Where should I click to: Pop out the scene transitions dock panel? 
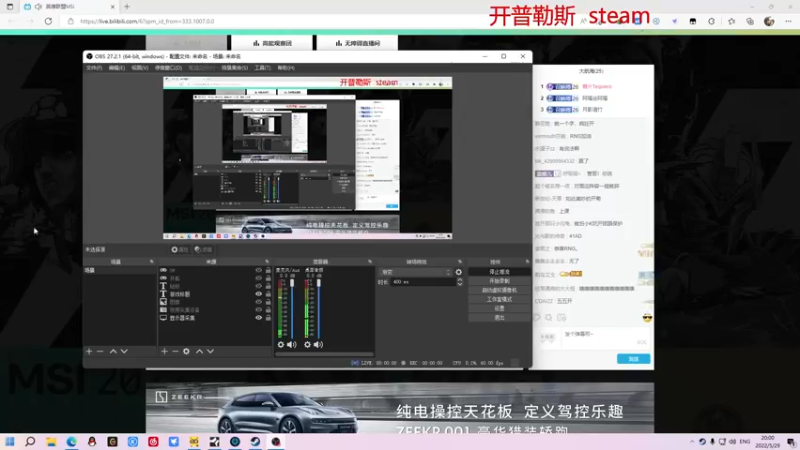click(x=460, y=262)
